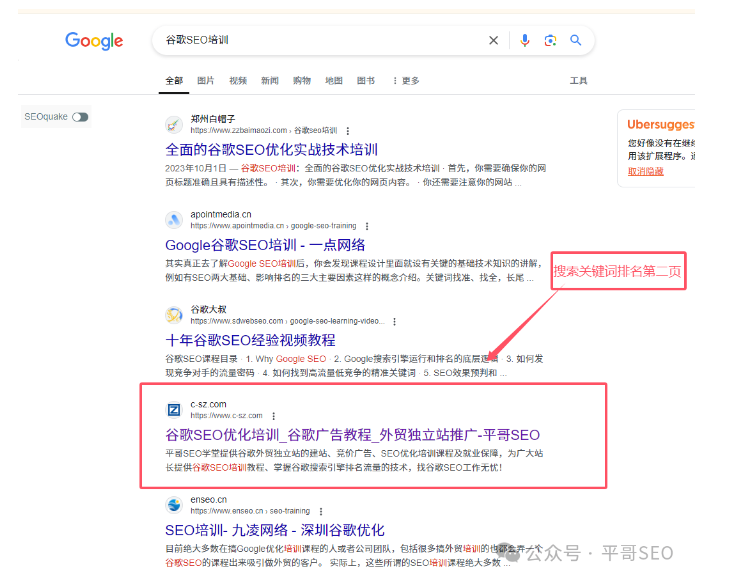
Task: Expand the 更多 search filter menu
Action: pyautogui.click(x=405, y=81)
